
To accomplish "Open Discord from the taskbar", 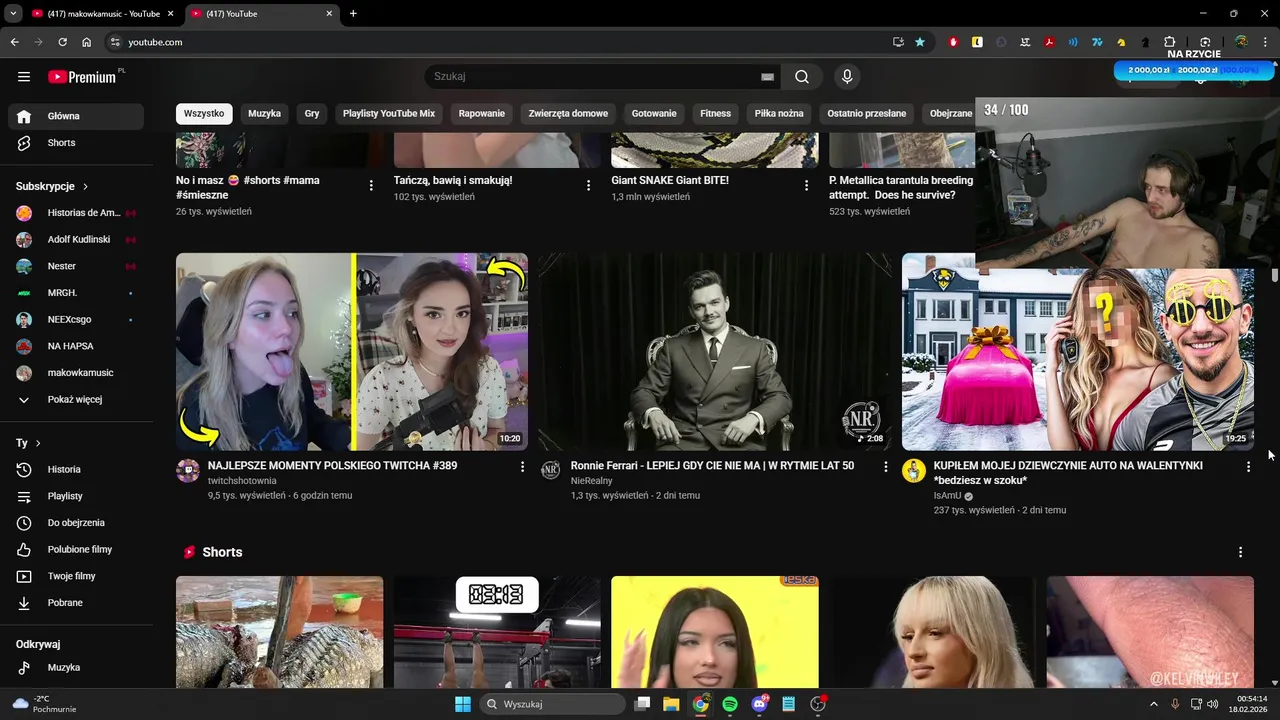I will [759, 704].
